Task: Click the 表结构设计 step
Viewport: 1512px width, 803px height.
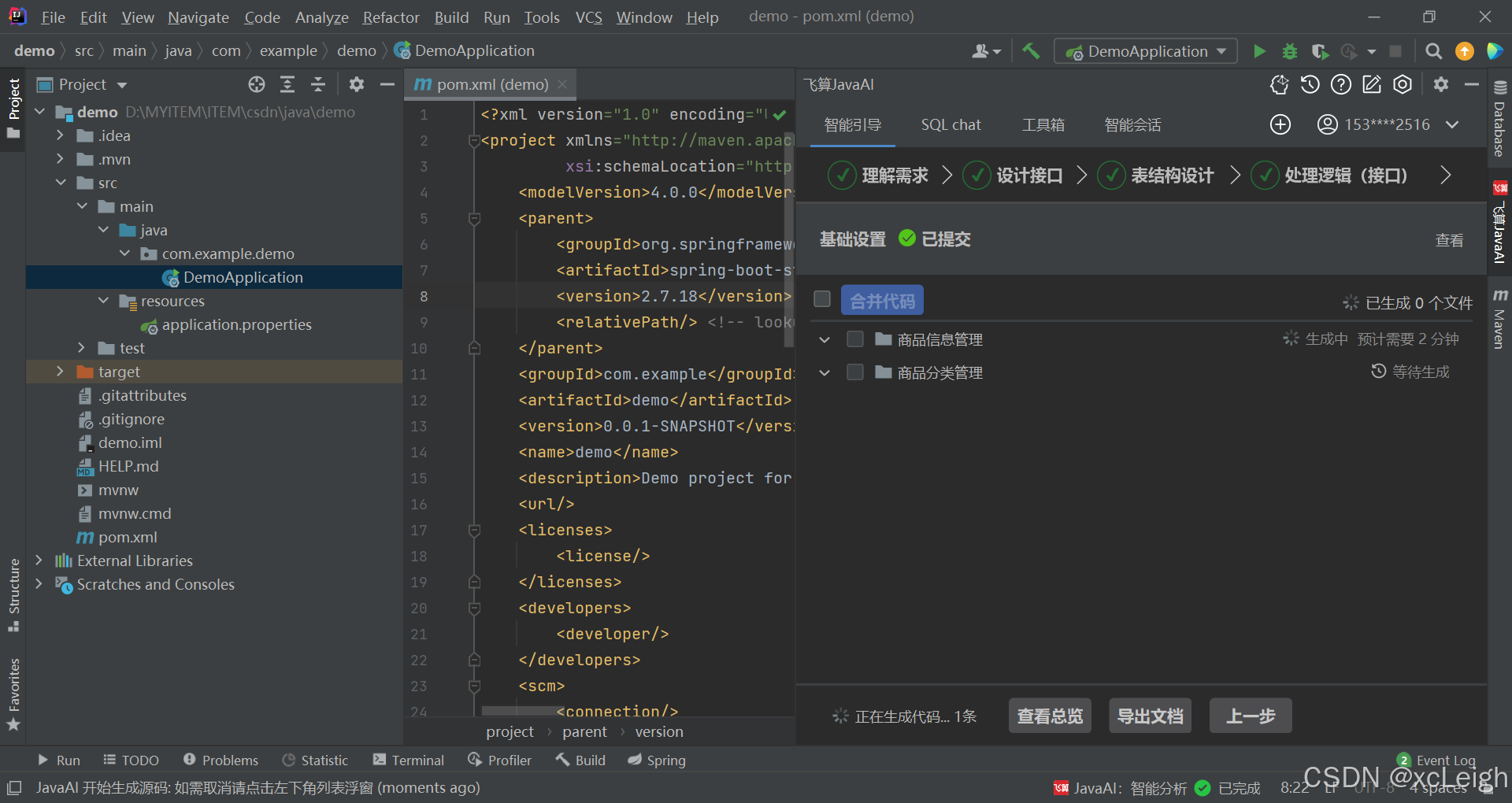Action: click(1155, 175)
